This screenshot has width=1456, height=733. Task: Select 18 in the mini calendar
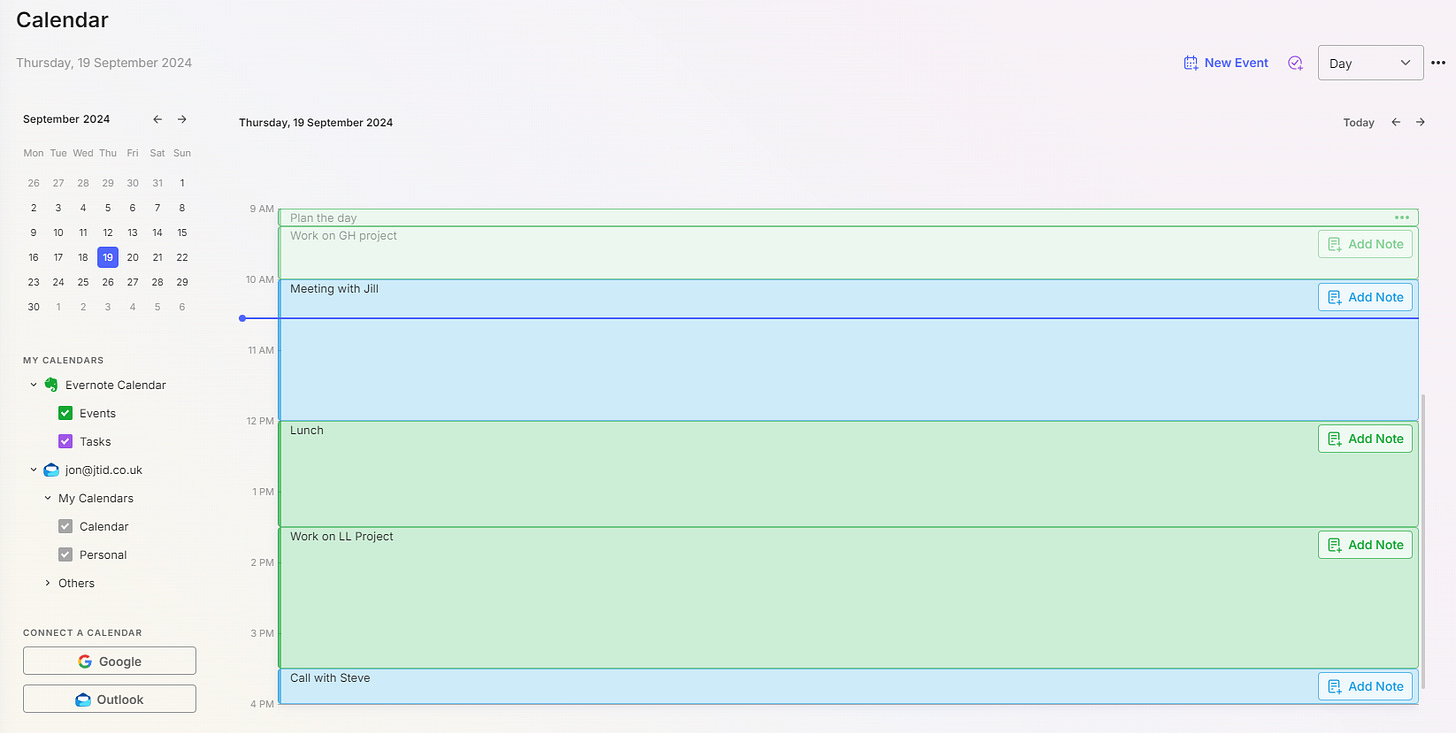(x=83, y=257)
